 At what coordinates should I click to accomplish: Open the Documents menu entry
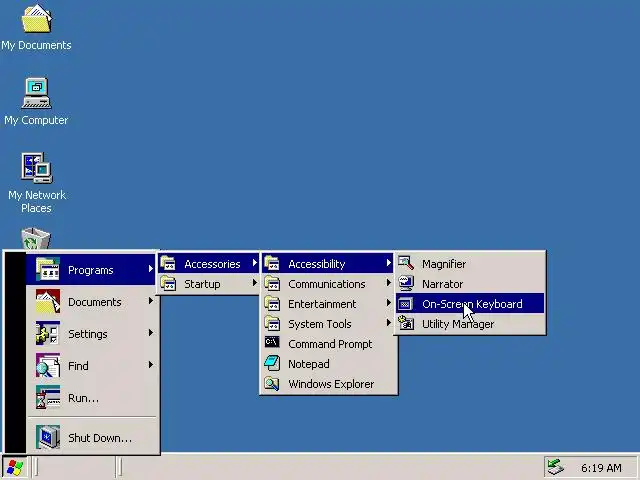[x=91, y=301]
